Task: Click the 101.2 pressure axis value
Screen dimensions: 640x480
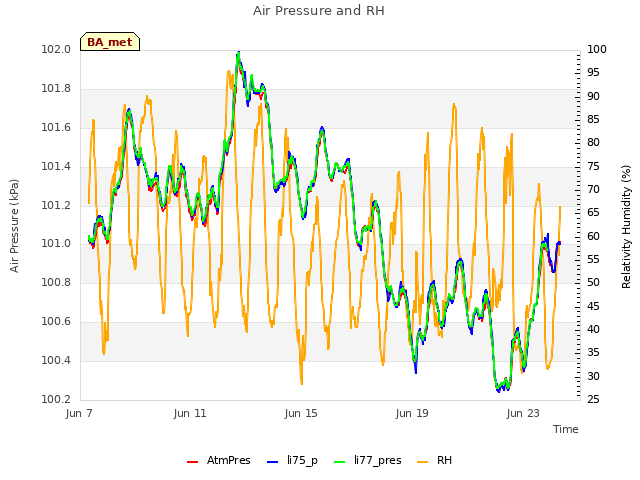Action: (x=56, y=205)
